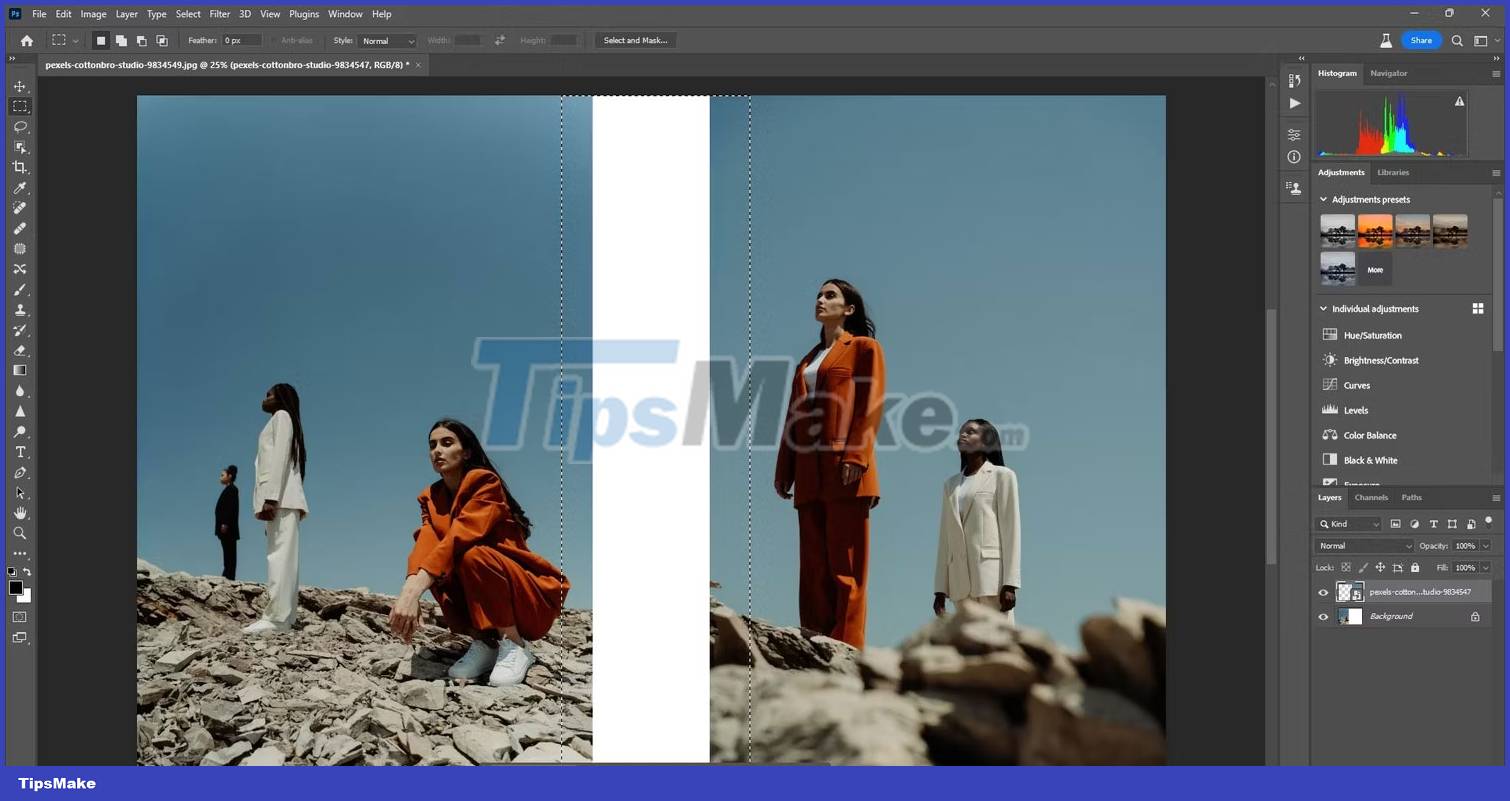This screenshot has width=1510, height=801.
Task: Click the foreground color swatch
Action: point(14,589)
